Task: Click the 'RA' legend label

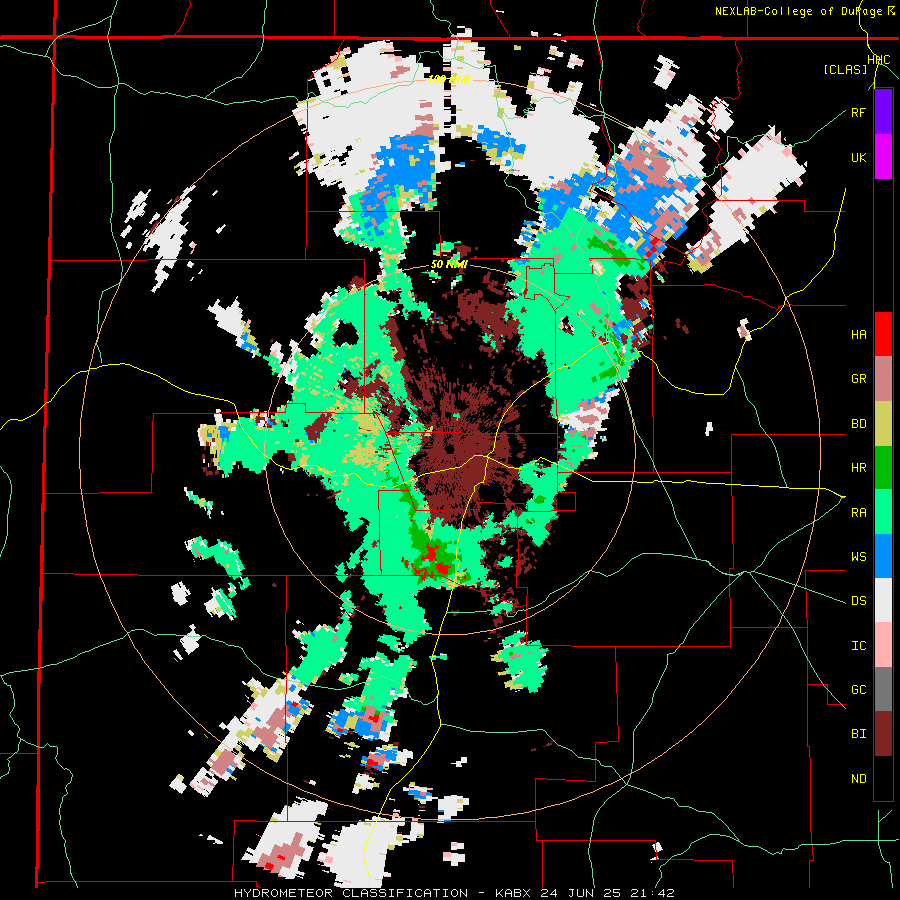Action: (x=858, y=512)
